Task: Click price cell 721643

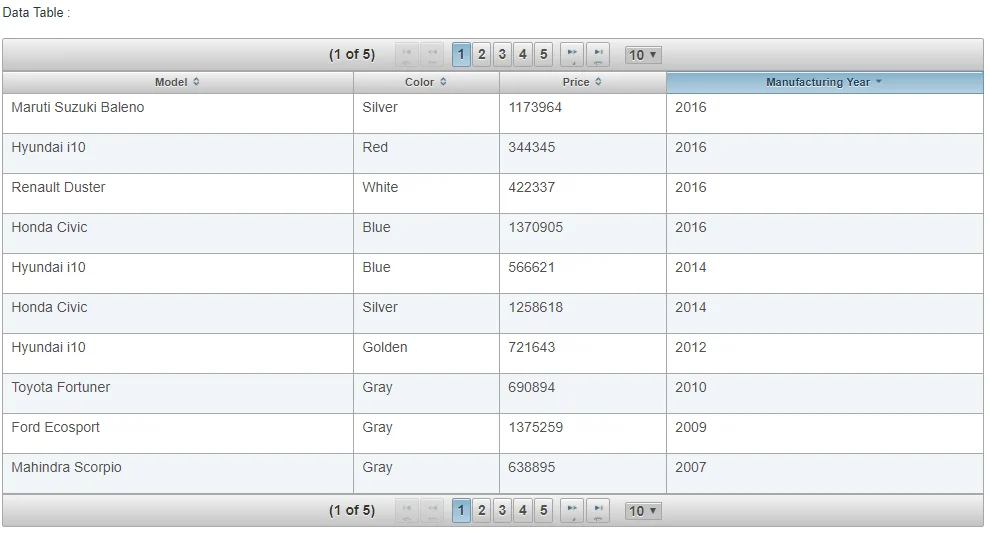Action: [x=583, y=354]
